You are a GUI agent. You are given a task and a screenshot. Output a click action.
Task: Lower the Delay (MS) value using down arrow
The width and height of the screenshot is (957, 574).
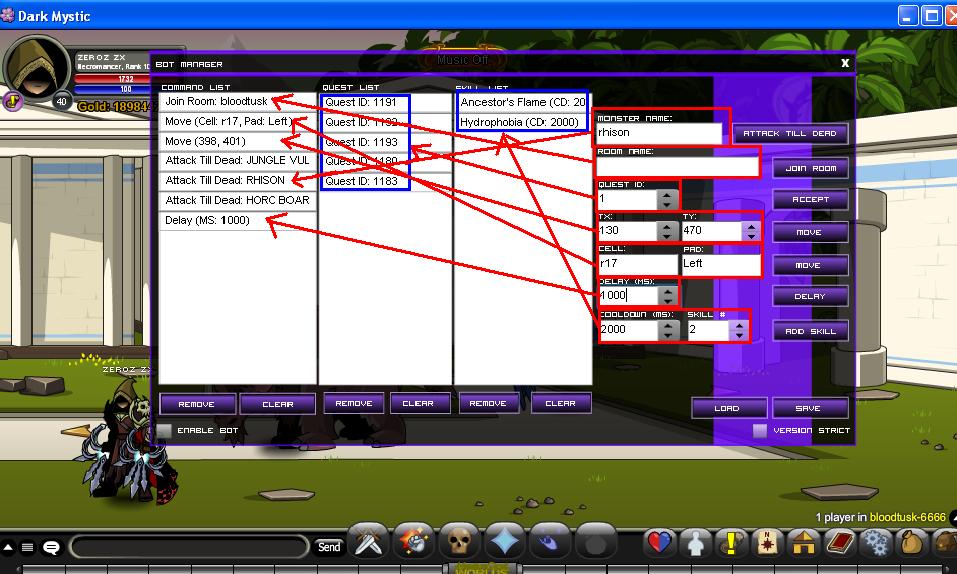[668, 301]
